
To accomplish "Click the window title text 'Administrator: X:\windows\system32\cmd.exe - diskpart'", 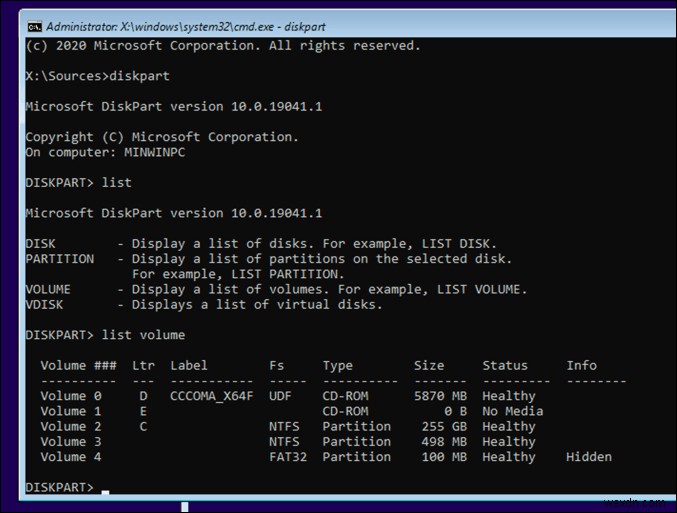I will (x=186, y=27).
